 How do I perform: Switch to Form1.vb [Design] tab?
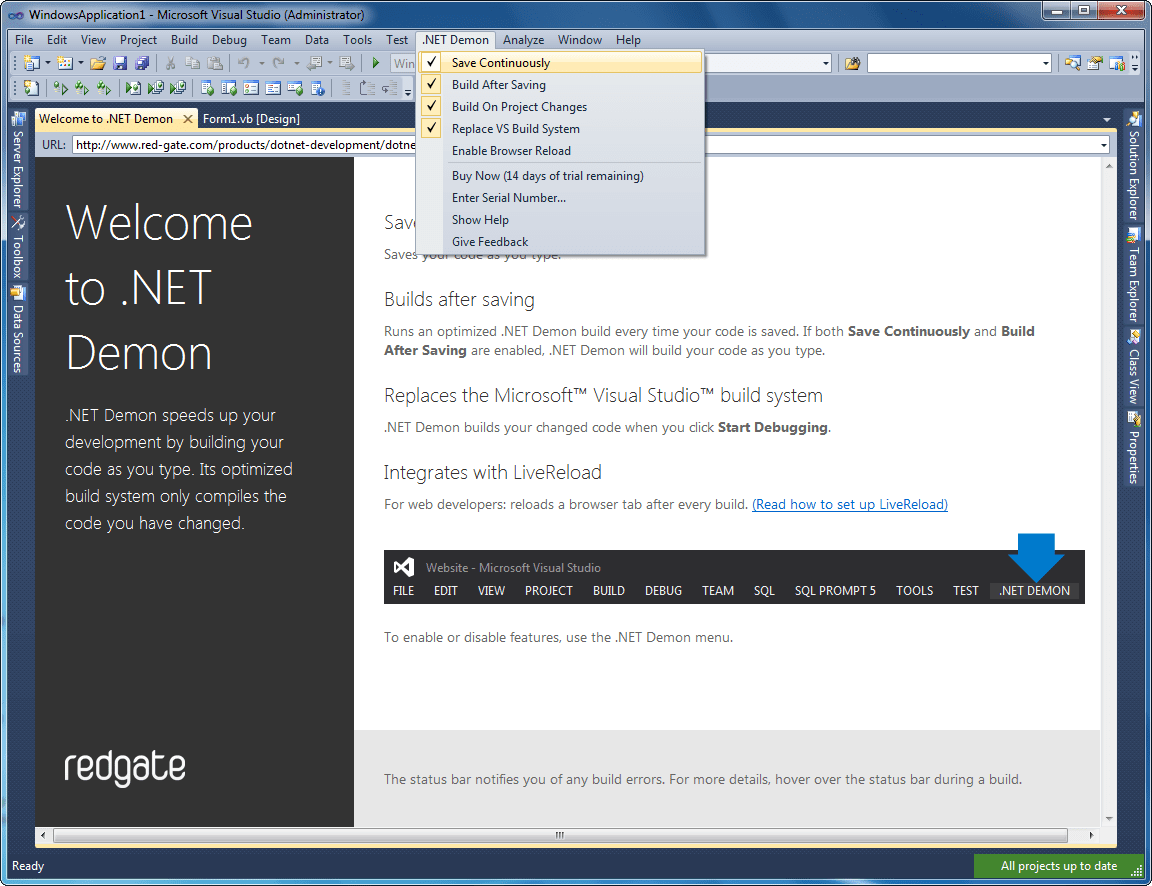pos(251,119)
